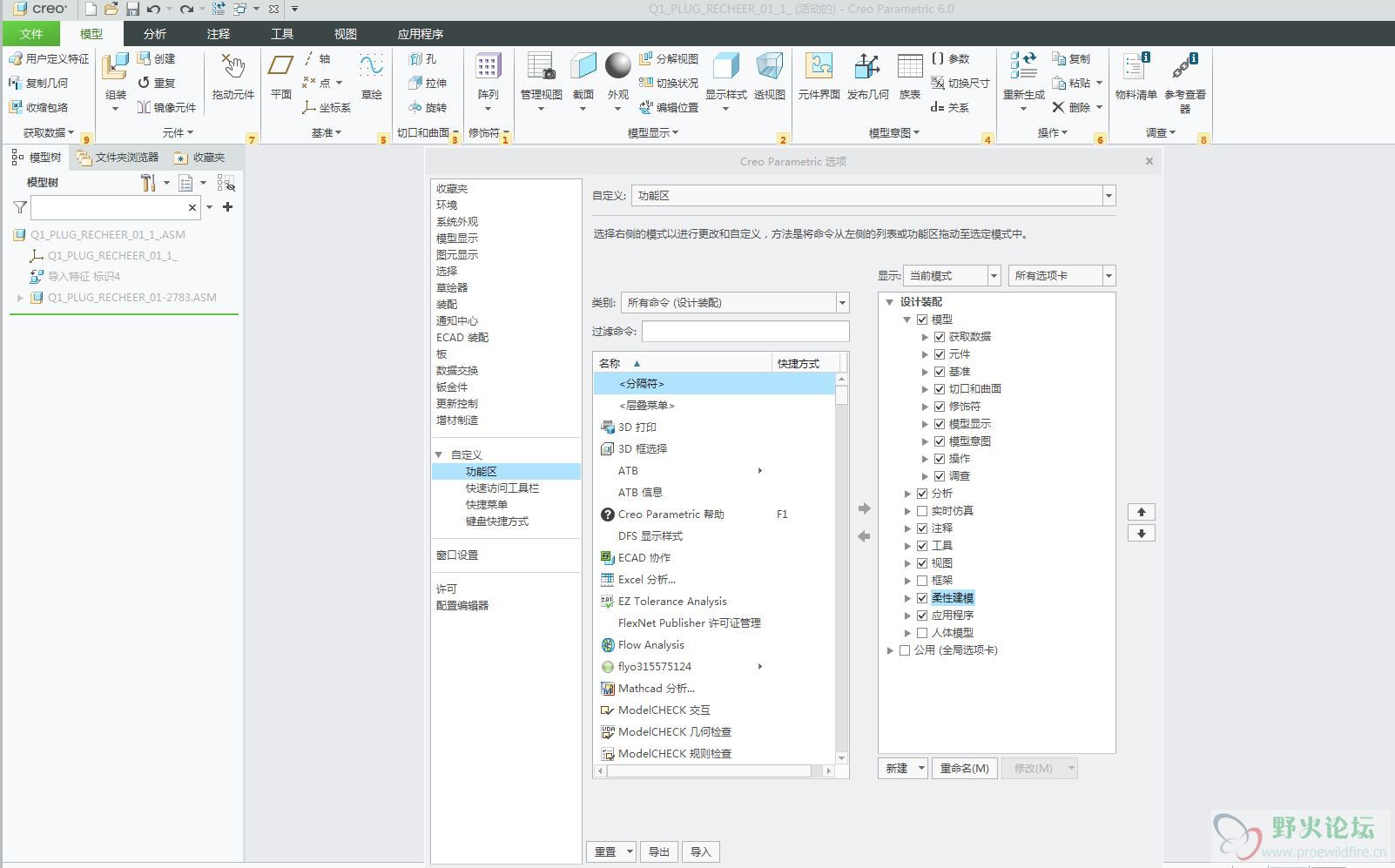Click the 孔 hole tool
The image size is (1395, 868).
tap(422, 58)
